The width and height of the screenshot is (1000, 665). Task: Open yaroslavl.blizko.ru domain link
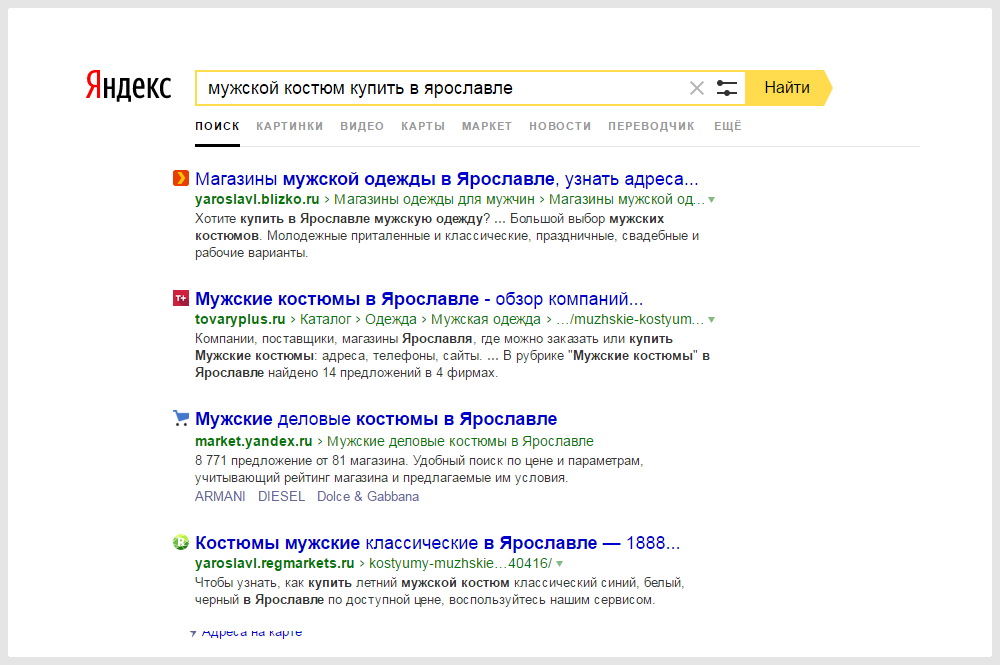point(257,200)
